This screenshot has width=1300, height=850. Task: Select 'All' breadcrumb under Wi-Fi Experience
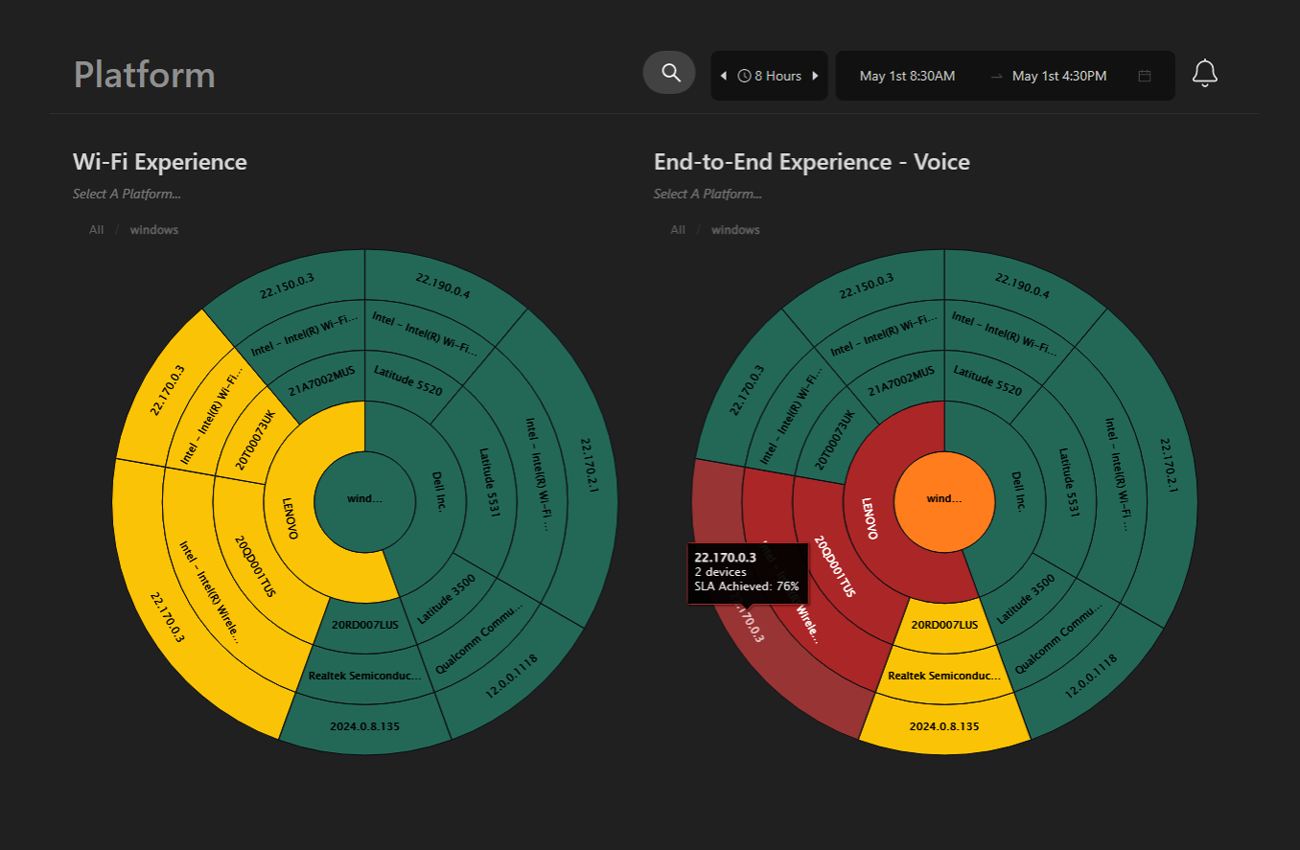[96, 230]
